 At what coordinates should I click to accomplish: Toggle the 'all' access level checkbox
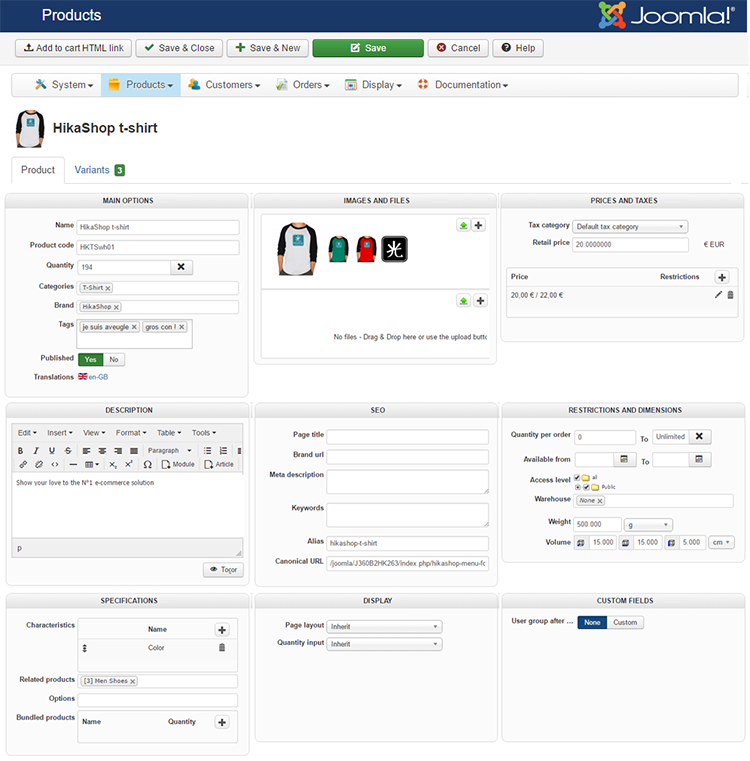pyautogui.click(x=577, y=478)
